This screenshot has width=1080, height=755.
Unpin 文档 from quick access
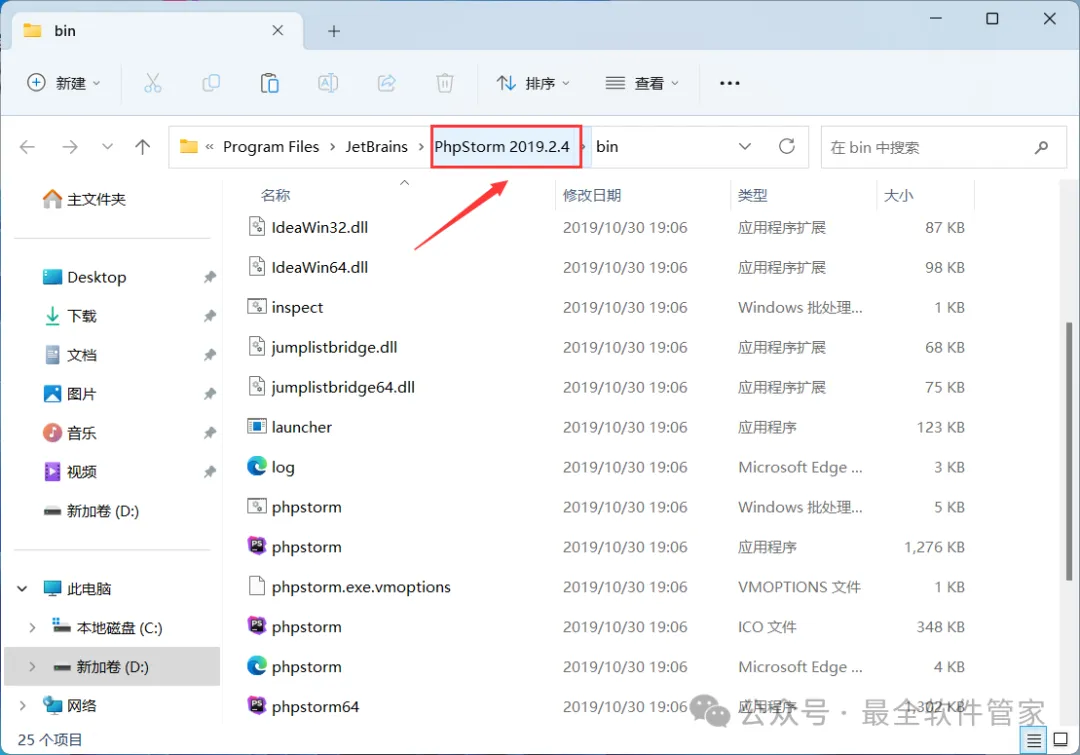(x=209, y=355)
